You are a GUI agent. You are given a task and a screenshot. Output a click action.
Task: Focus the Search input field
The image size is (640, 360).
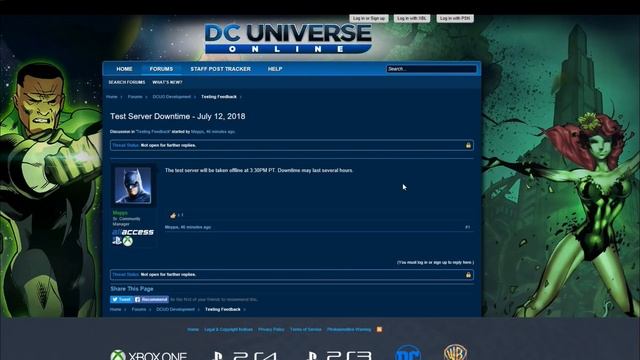(431, 69)
